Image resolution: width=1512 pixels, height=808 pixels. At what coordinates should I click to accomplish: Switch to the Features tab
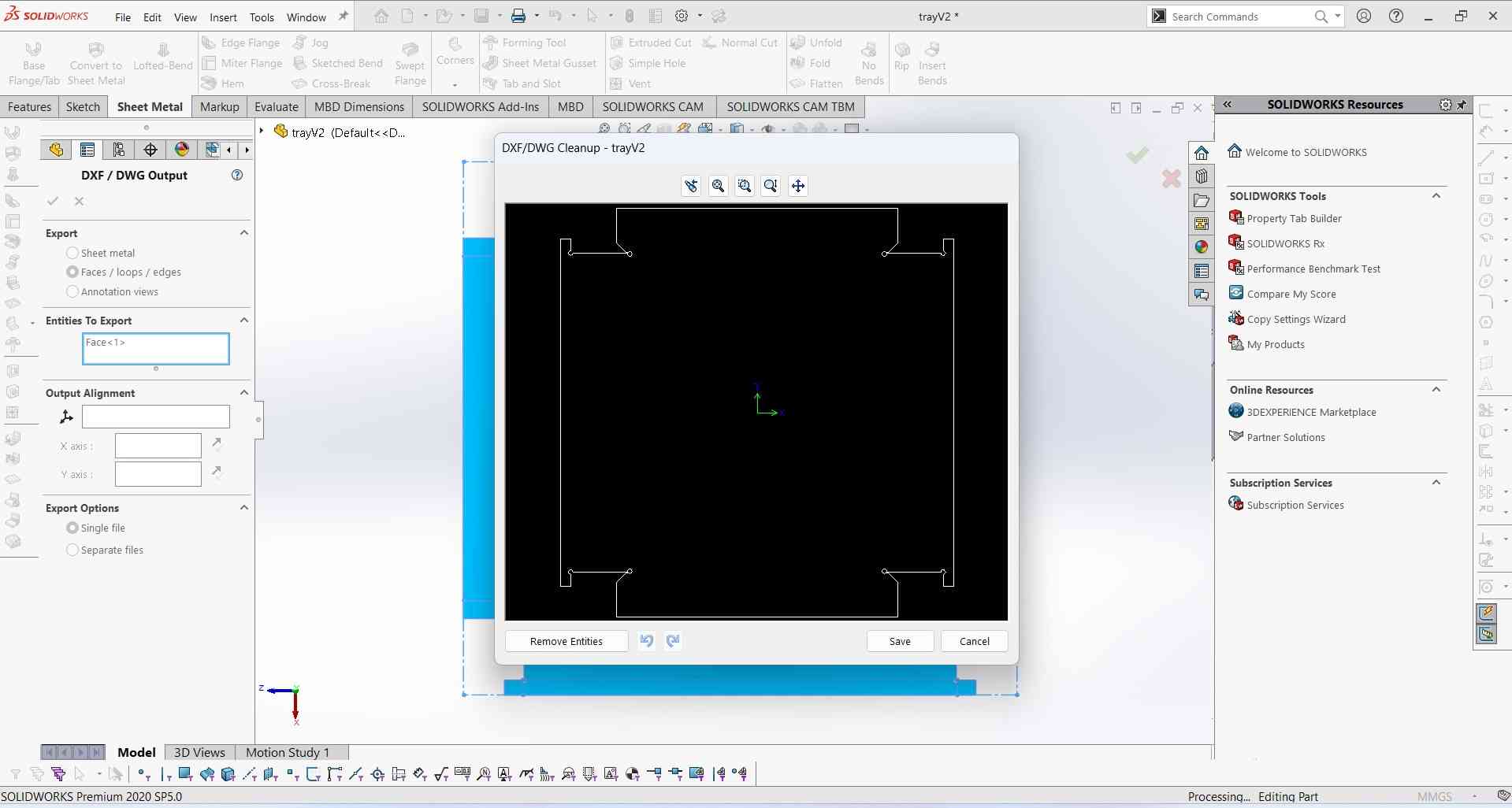[x=30, y=107]
